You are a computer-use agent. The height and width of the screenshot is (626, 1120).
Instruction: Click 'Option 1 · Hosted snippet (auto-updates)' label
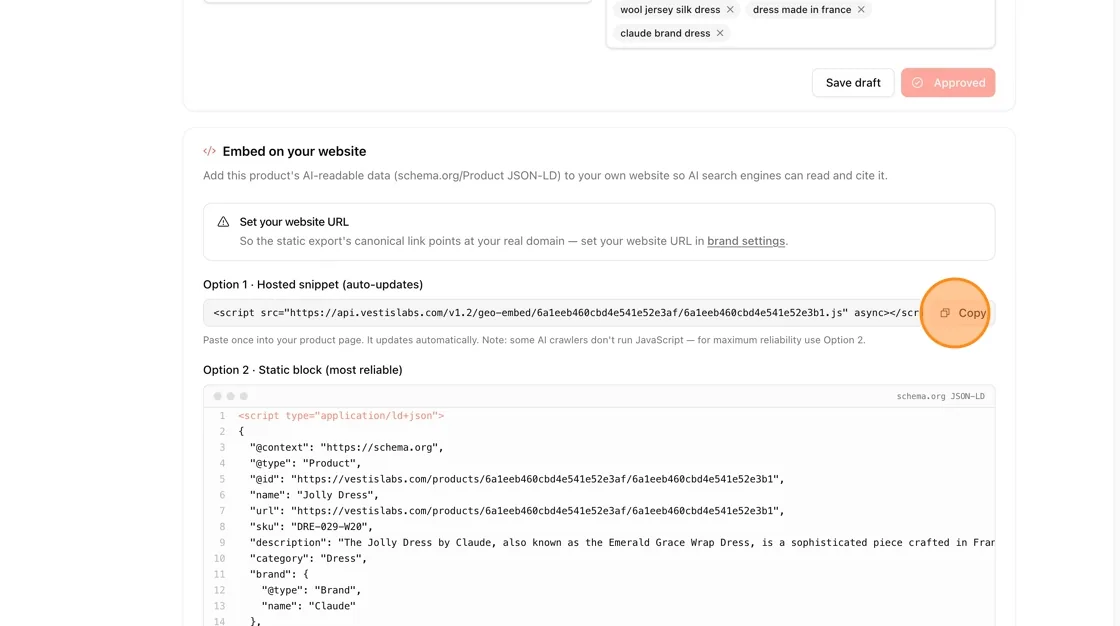(x=313, y=284)
